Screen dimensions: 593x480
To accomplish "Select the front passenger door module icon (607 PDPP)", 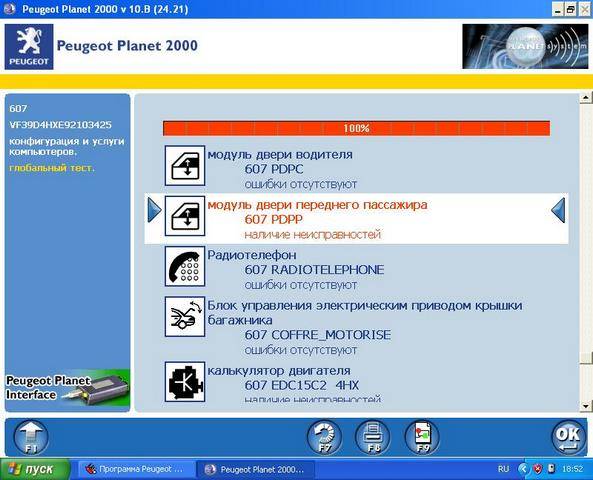I will pos(185,216).
